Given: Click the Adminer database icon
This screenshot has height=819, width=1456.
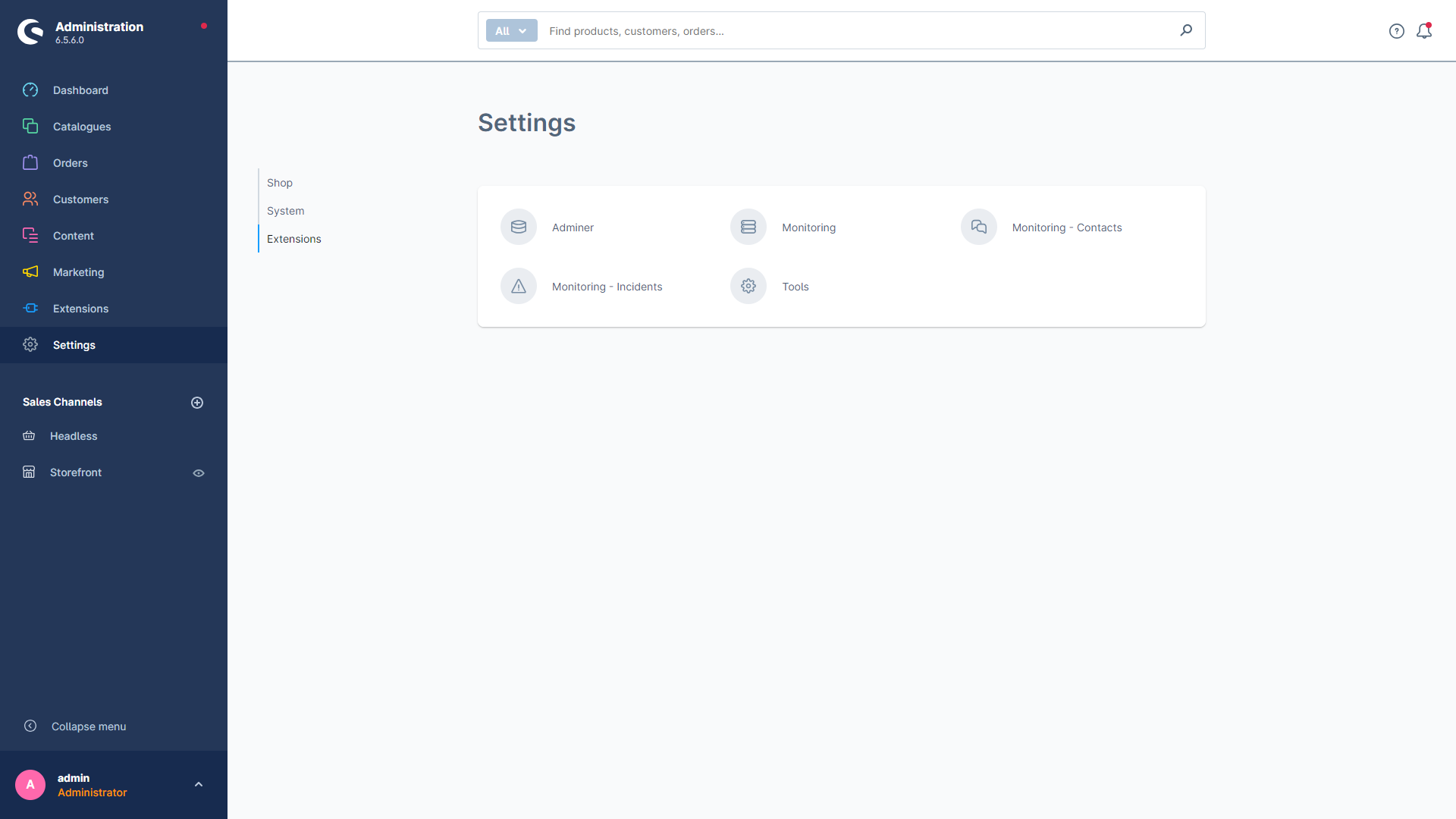Looking at the screenshot, I should (x=519, y=226).
